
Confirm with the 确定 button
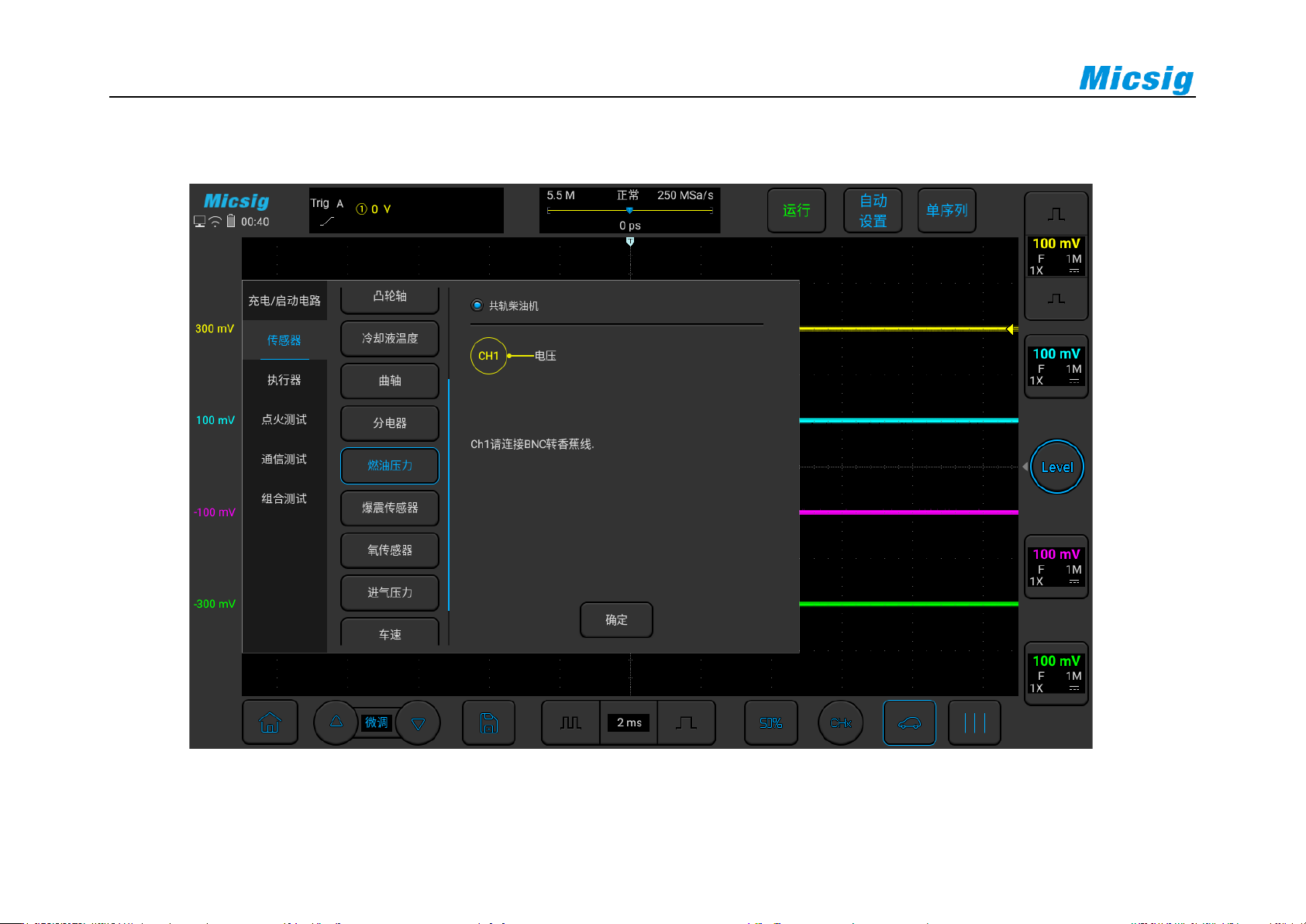616,620
